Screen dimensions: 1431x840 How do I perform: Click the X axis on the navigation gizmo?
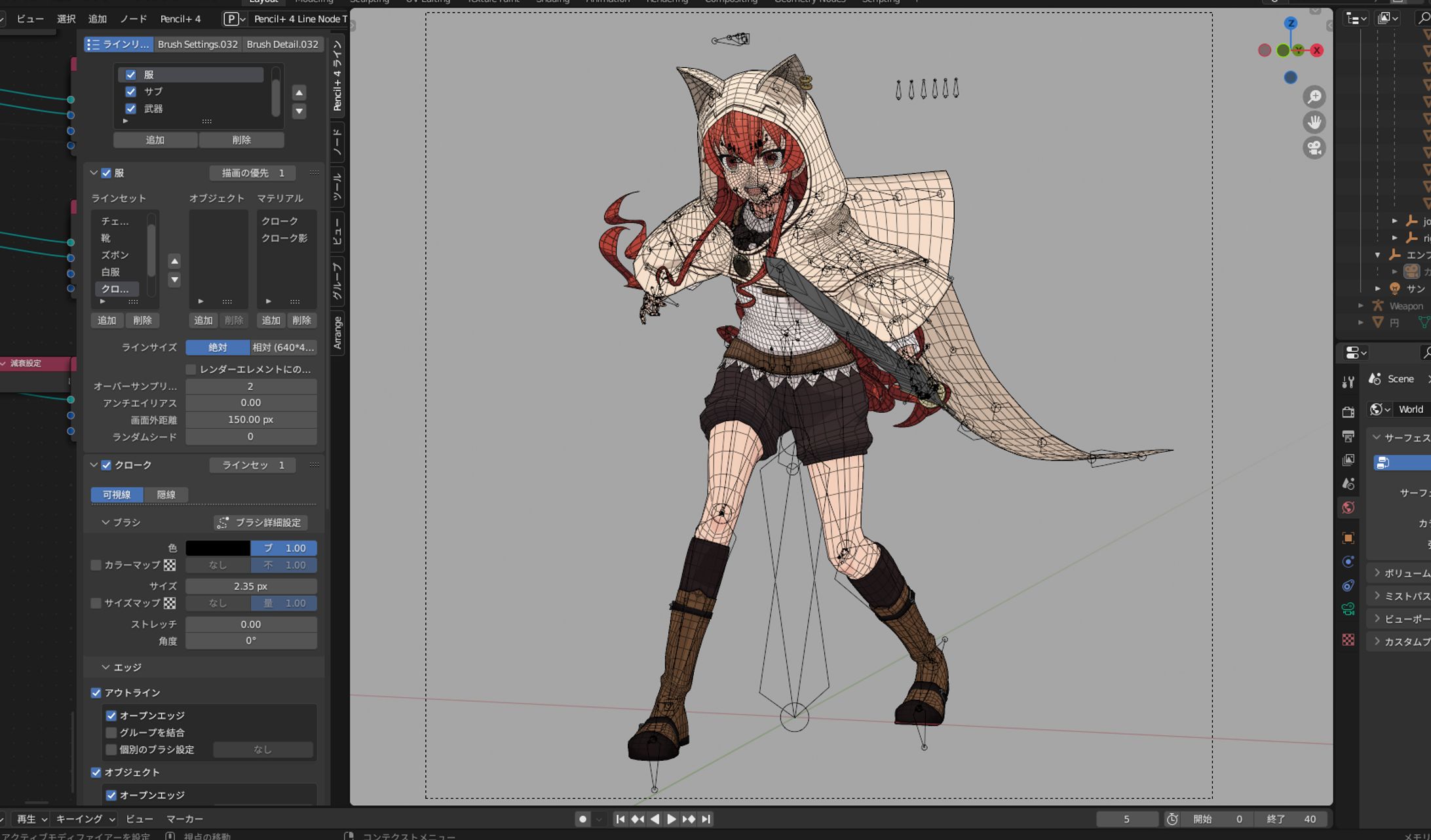[1316, 50]
